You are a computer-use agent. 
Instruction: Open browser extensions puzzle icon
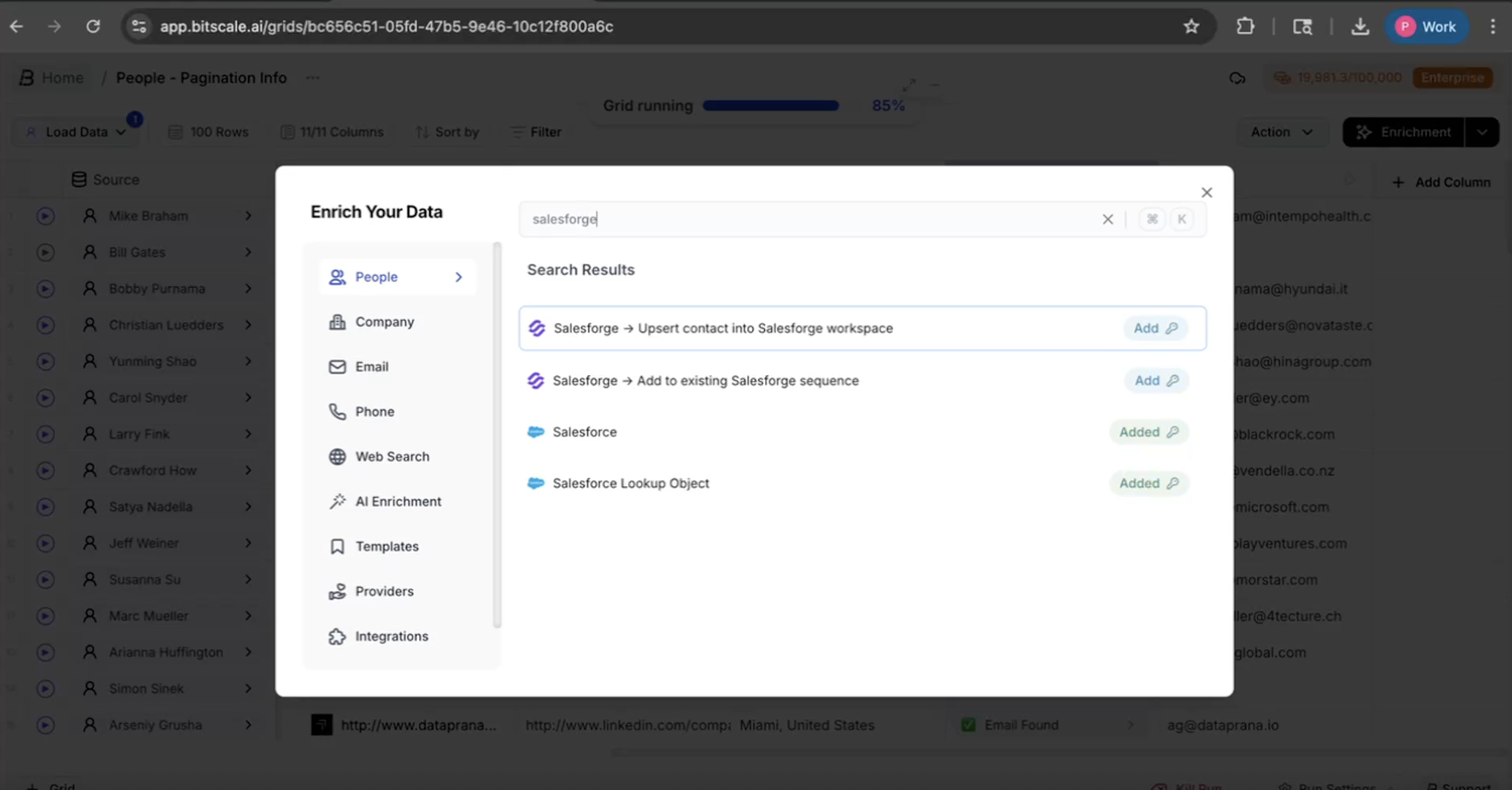pyautogui.click(x=1245, y=26)
